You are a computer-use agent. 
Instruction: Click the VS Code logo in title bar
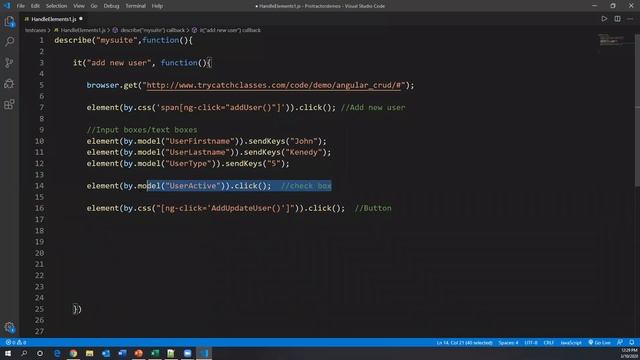pos(7,6)
